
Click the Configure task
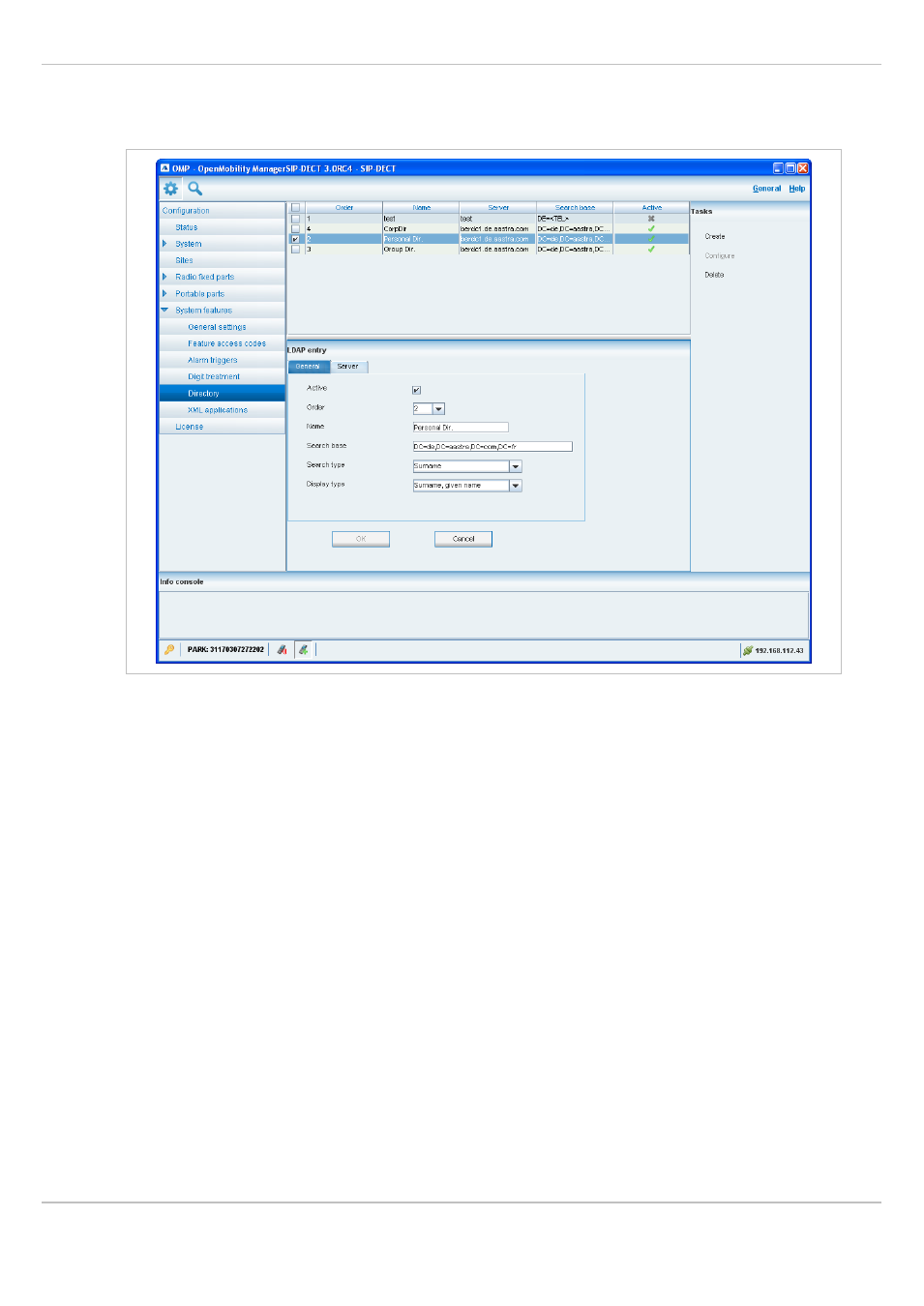[x=720, y=255]
